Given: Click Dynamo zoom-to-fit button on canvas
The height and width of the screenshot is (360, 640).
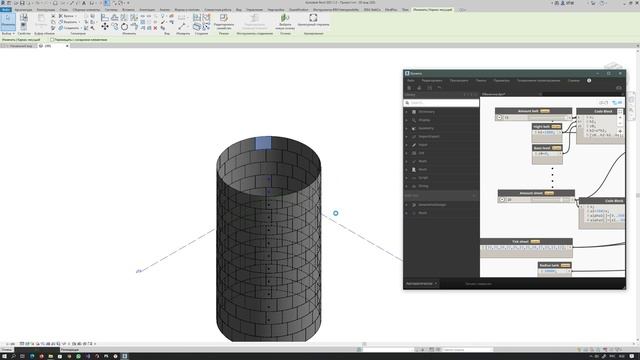Looking at the screenshot, I should click(x=620, y=111).
